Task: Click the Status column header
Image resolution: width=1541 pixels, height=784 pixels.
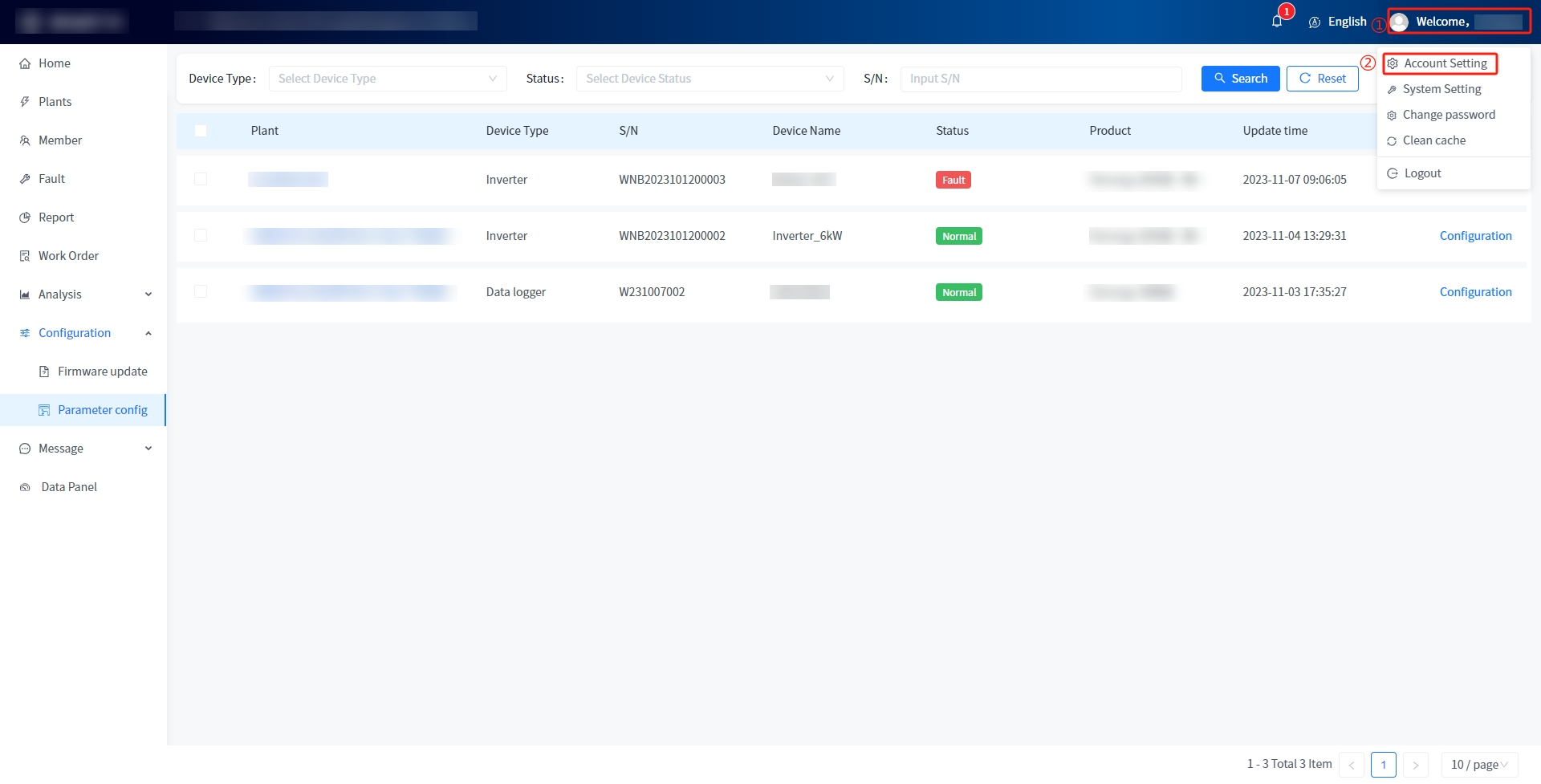Action: pos(952,131)
